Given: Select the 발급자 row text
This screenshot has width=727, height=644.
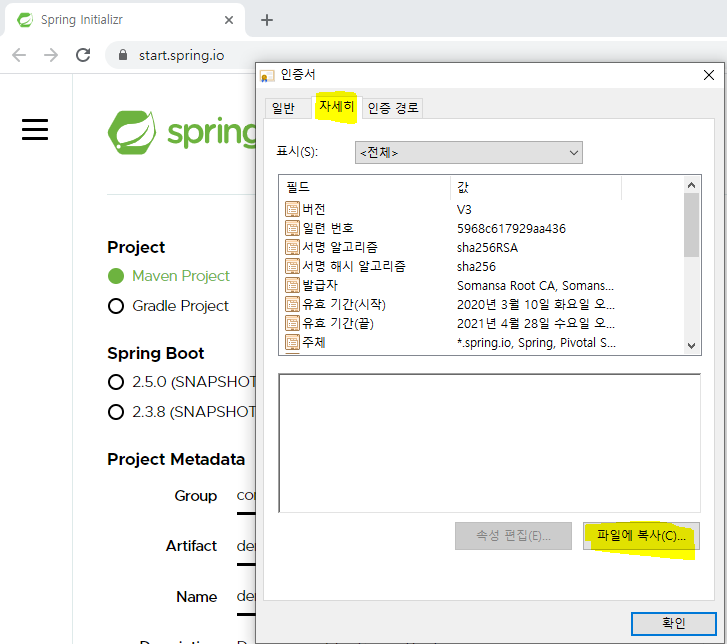Looking at the screenshot, I should coord(320,285).
